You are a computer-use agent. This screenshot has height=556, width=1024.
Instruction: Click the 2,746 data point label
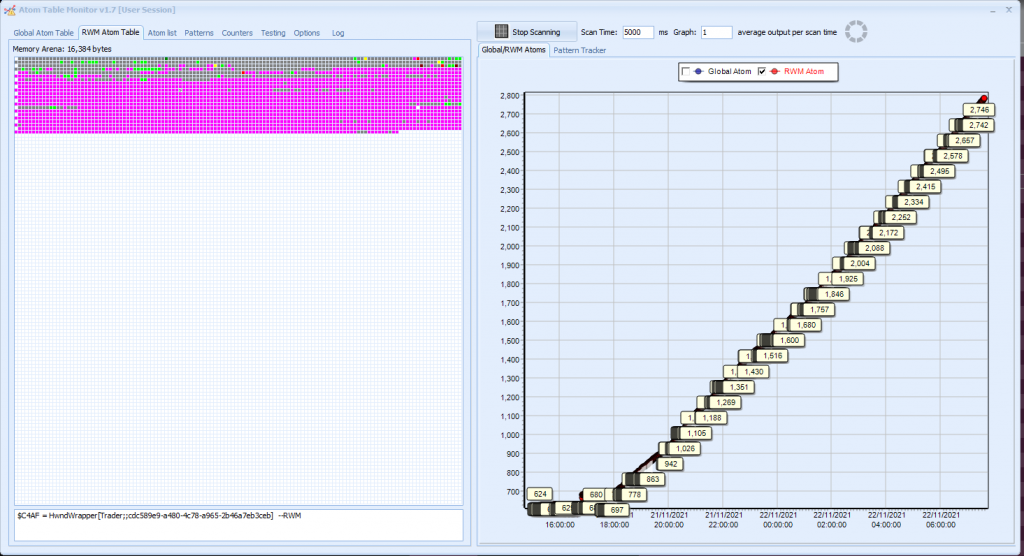(x=979, y=110)
